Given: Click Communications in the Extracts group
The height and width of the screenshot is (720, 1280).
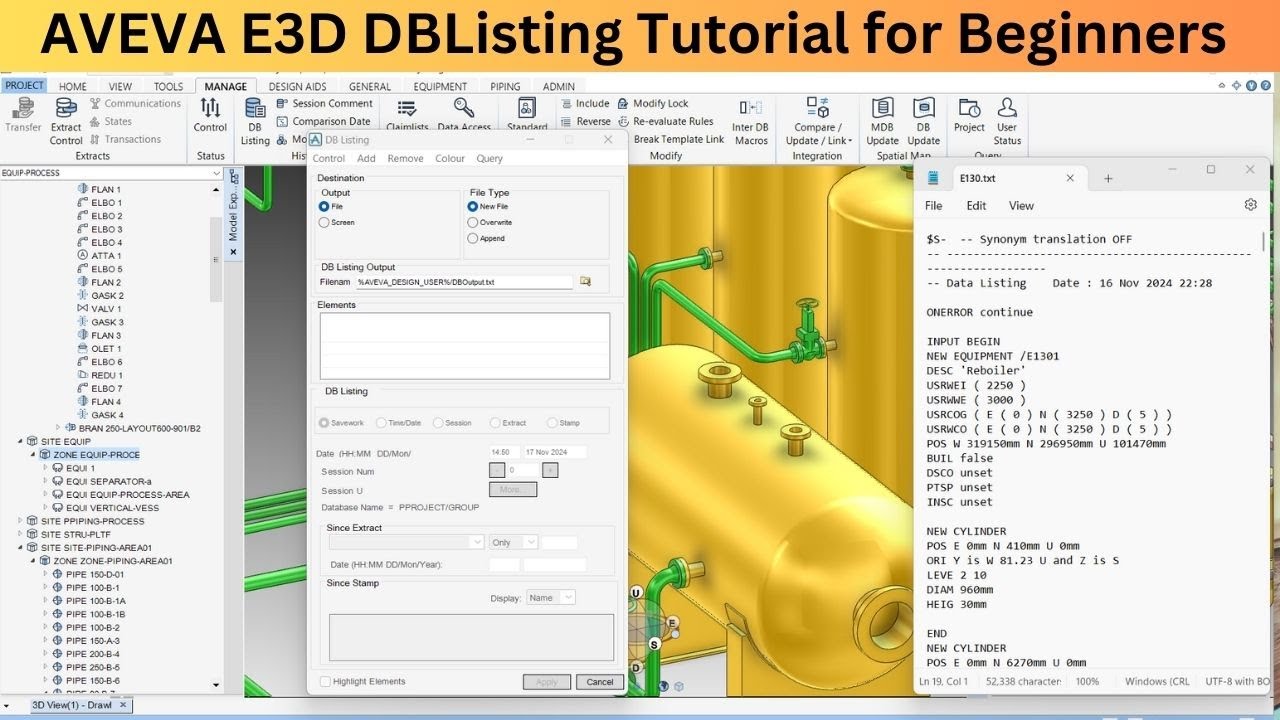Looking at the screenshot, I should (135, 103).
